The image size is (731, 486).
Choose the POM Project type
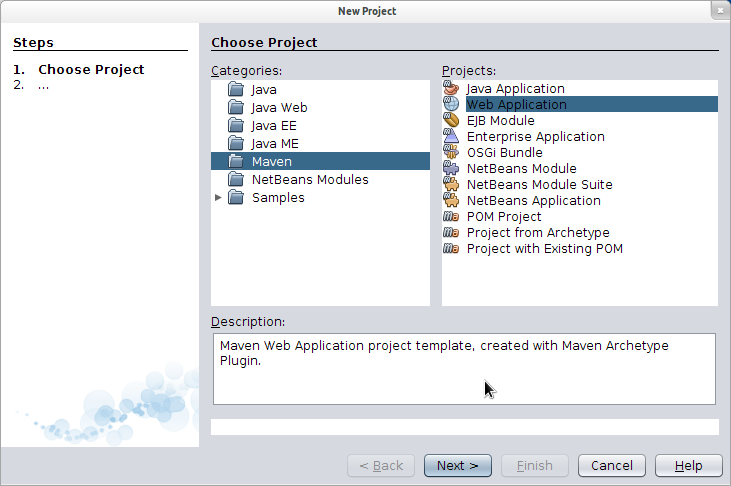pyautogui.click(x=504, y=217)
